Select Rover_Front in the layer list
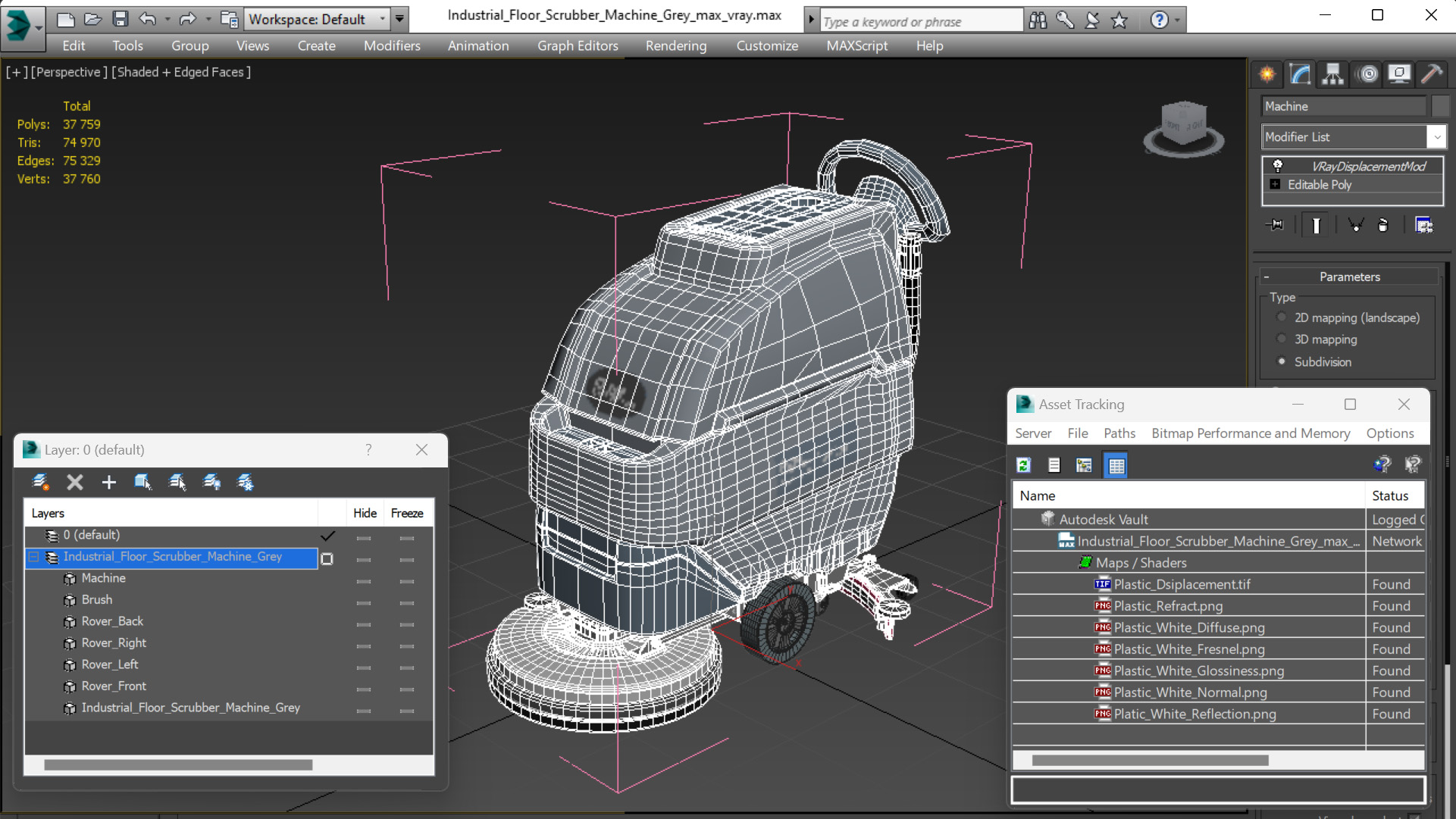Screen dimensions: 1456x819 tap(114, 686)
